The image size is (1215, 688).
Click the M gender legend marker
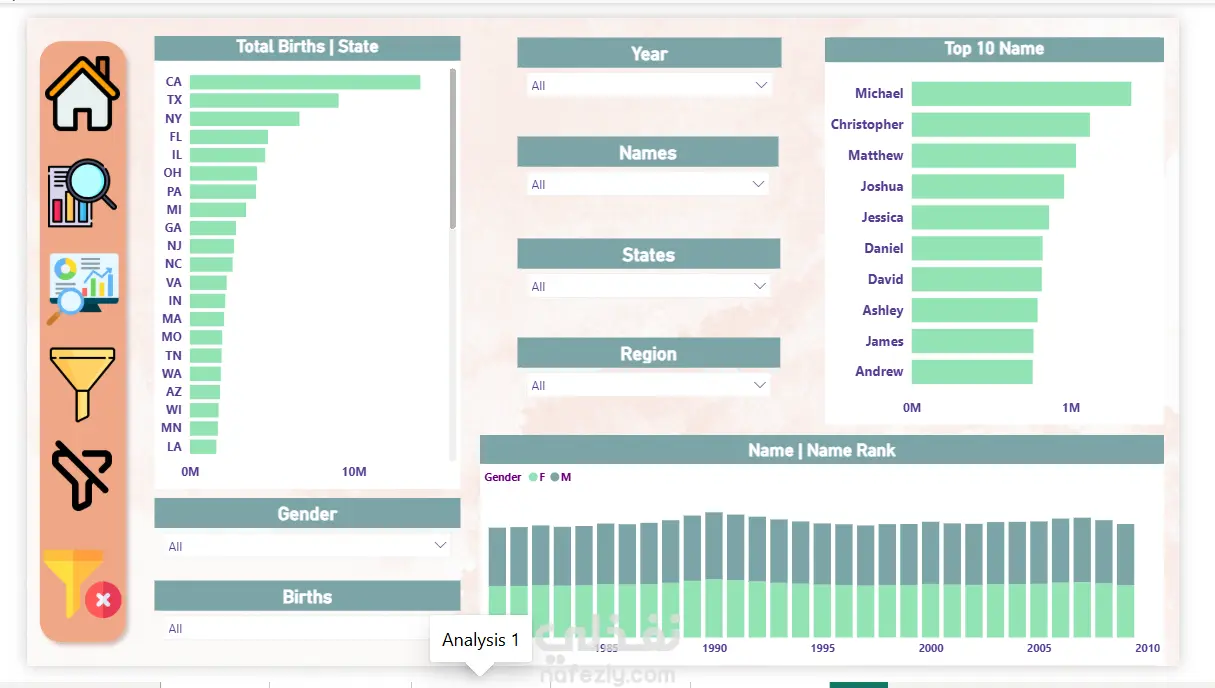(555, 478)
